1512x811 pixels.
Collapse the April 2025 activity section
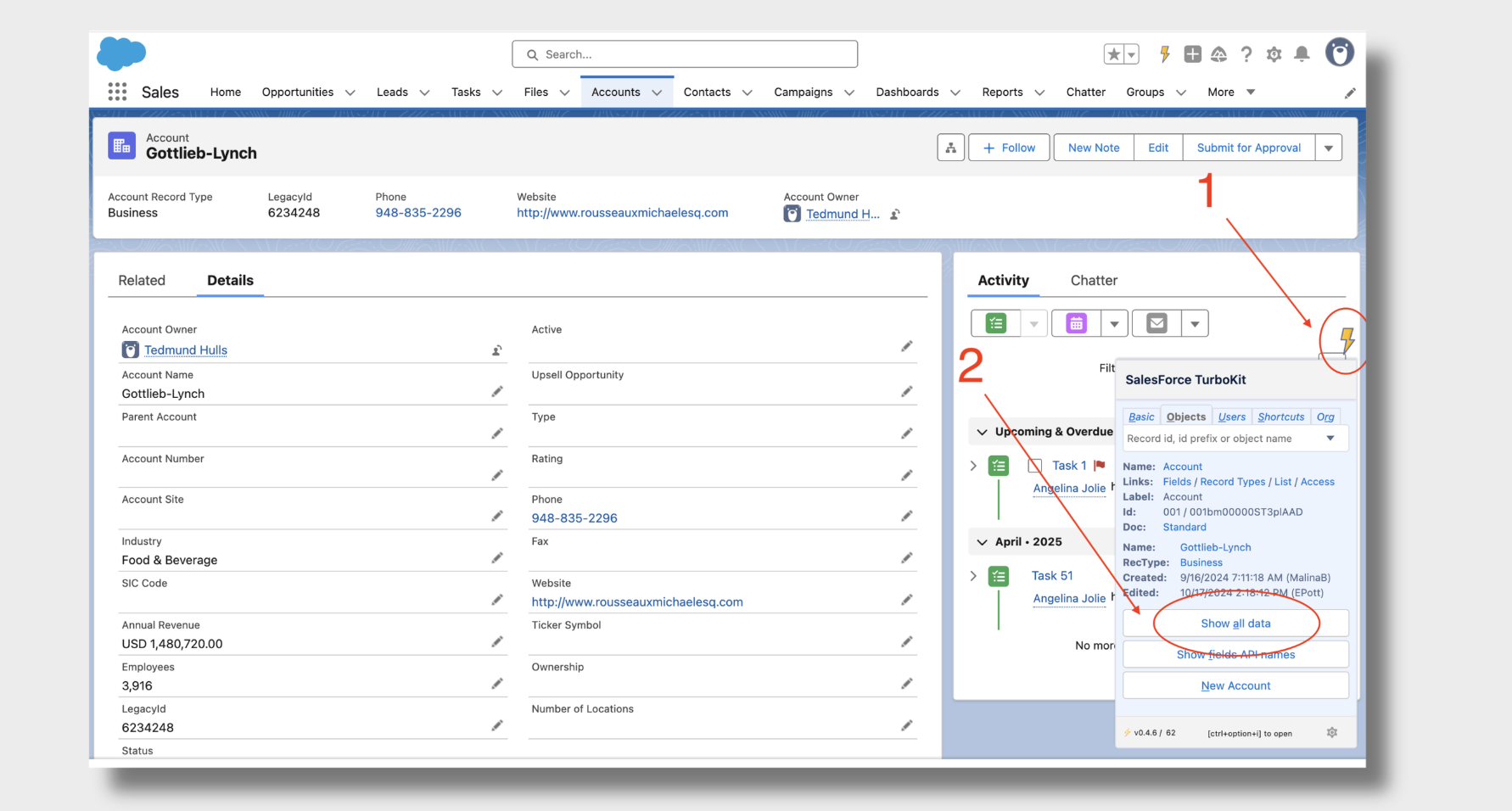point(982,541)
